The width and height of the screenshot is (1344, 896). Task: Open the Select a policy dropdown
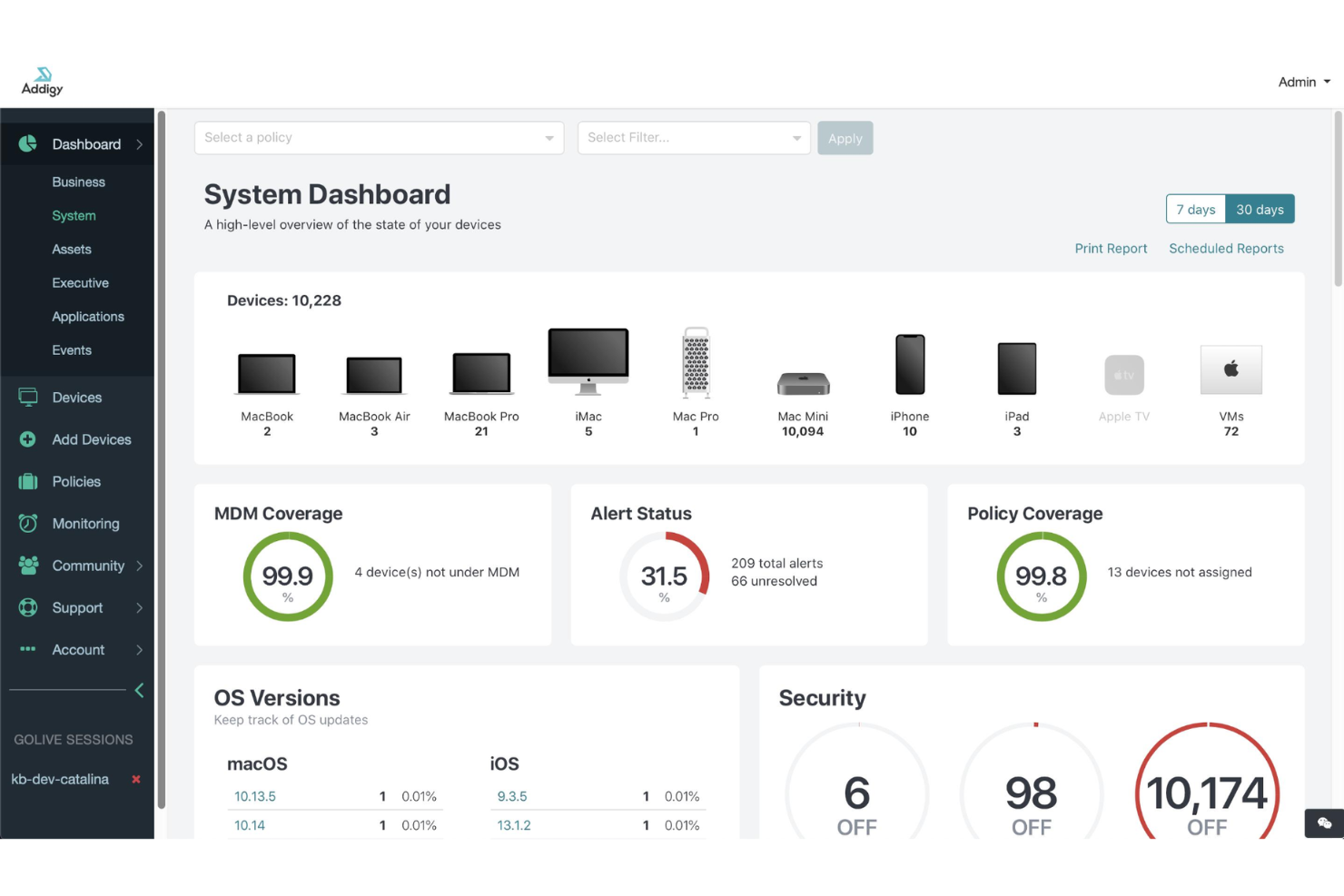[x=380, y=138]
